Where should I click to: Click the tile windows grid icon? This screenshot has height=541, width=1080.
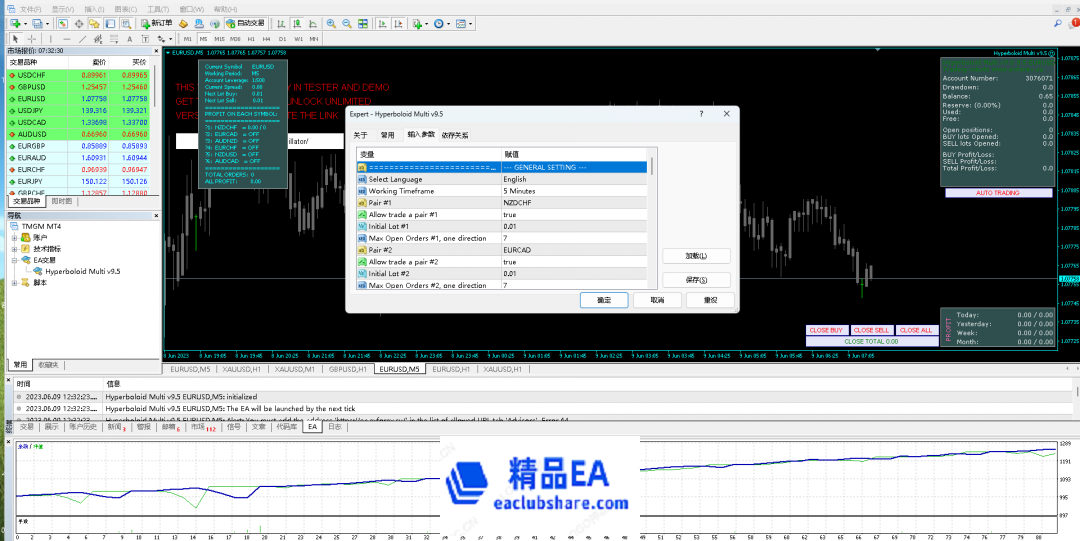coord(361,23)
